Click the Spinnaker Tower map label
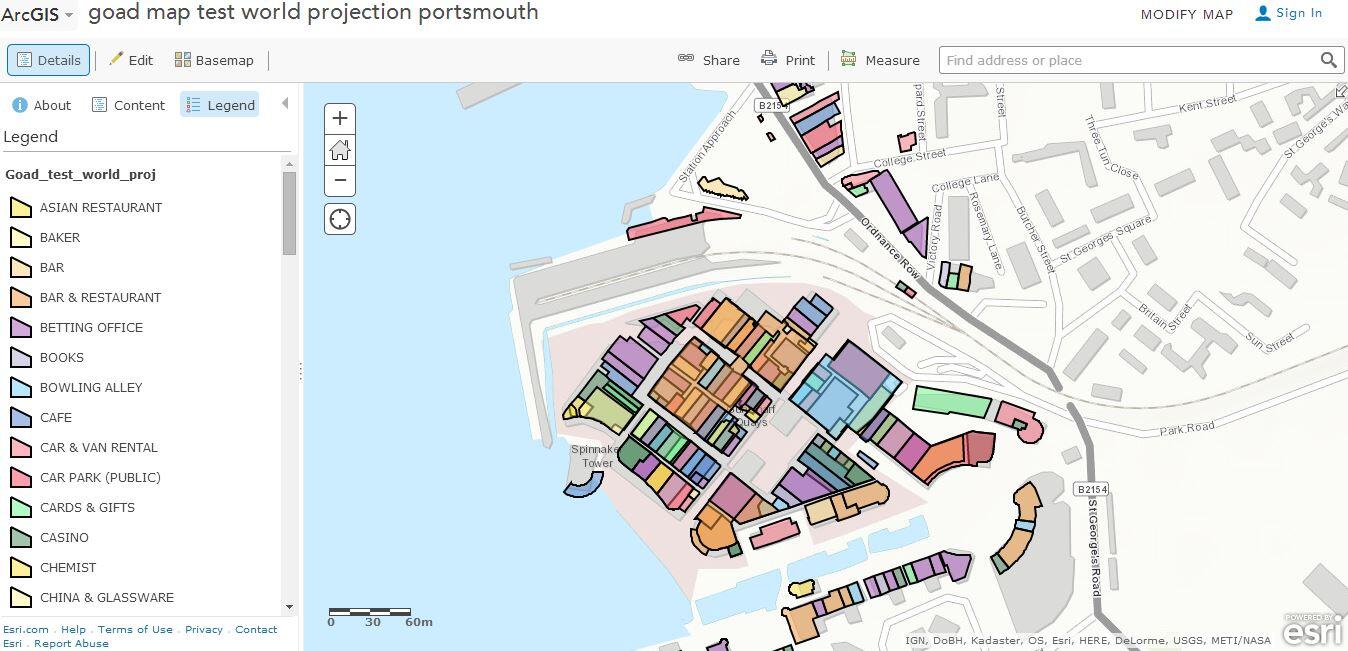 point(597,456)
